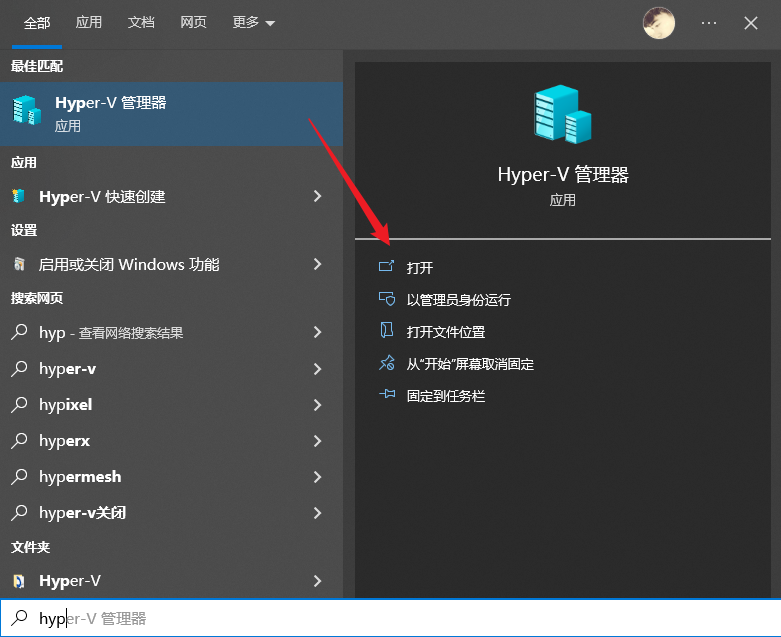Expand the Hyper-V 快速创建 chevron arrow

(317, 196)
